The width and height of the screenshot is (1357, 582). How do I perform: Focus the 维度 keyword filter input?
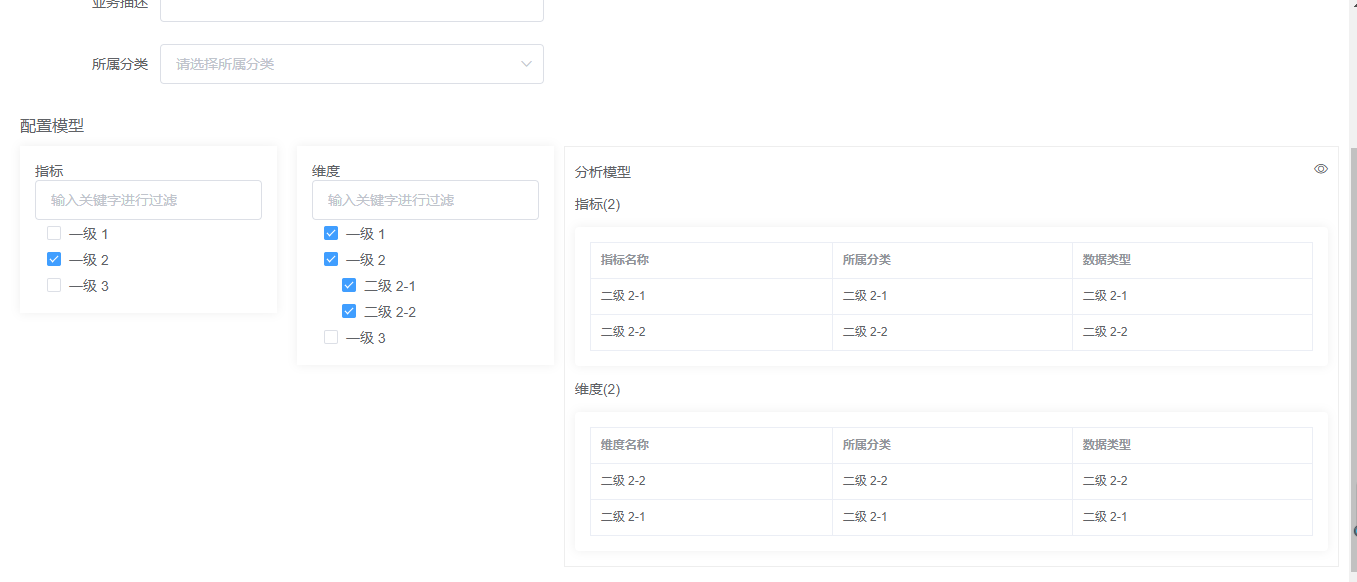[x=425, y=200]
